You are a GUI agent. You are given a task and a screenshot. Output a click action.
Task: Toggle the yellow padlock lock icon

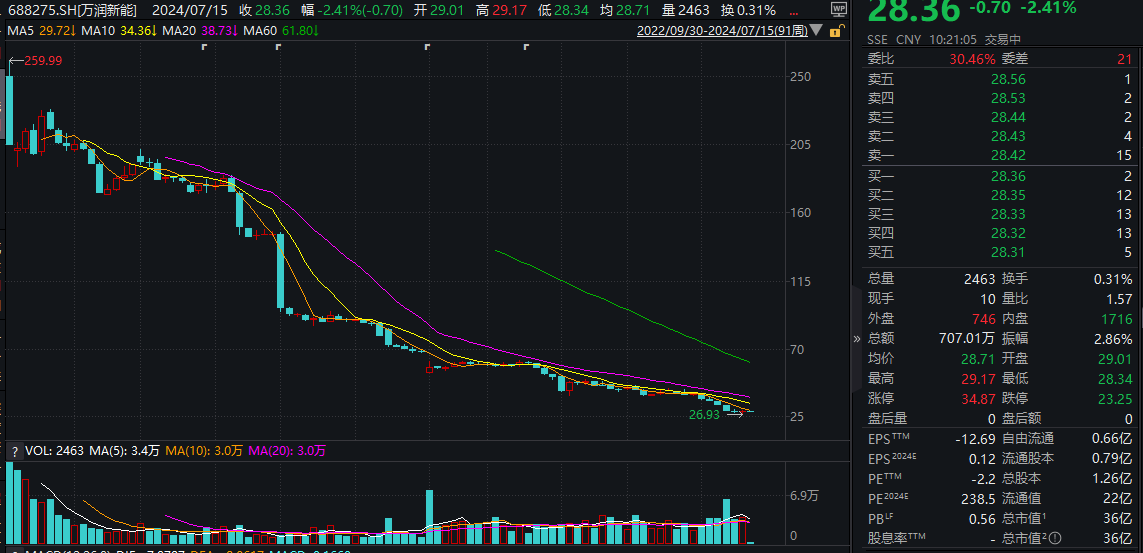point(837,31)
